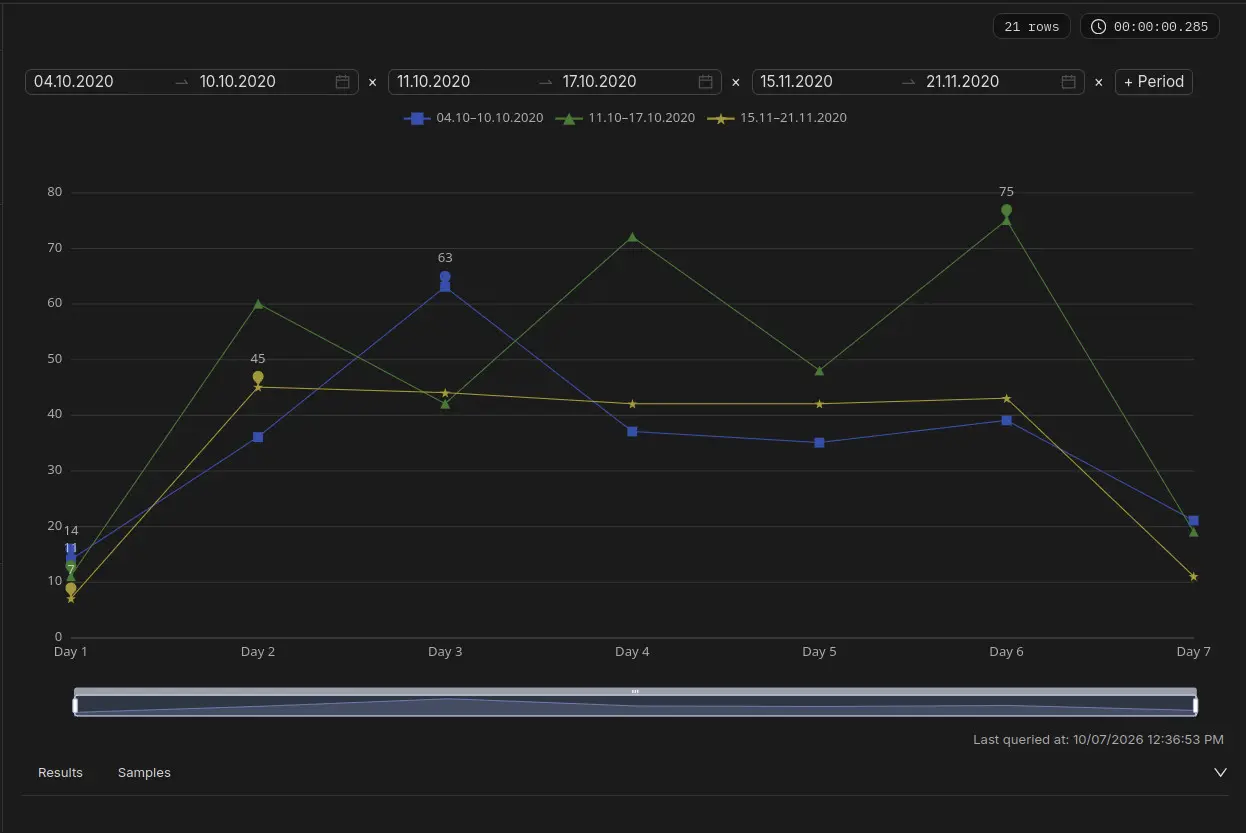This screenshot has width=1246, height=833.
Task: Remove the 11.10.2020–17.10.2020 period with its ×
Action: tap(736, 82)
